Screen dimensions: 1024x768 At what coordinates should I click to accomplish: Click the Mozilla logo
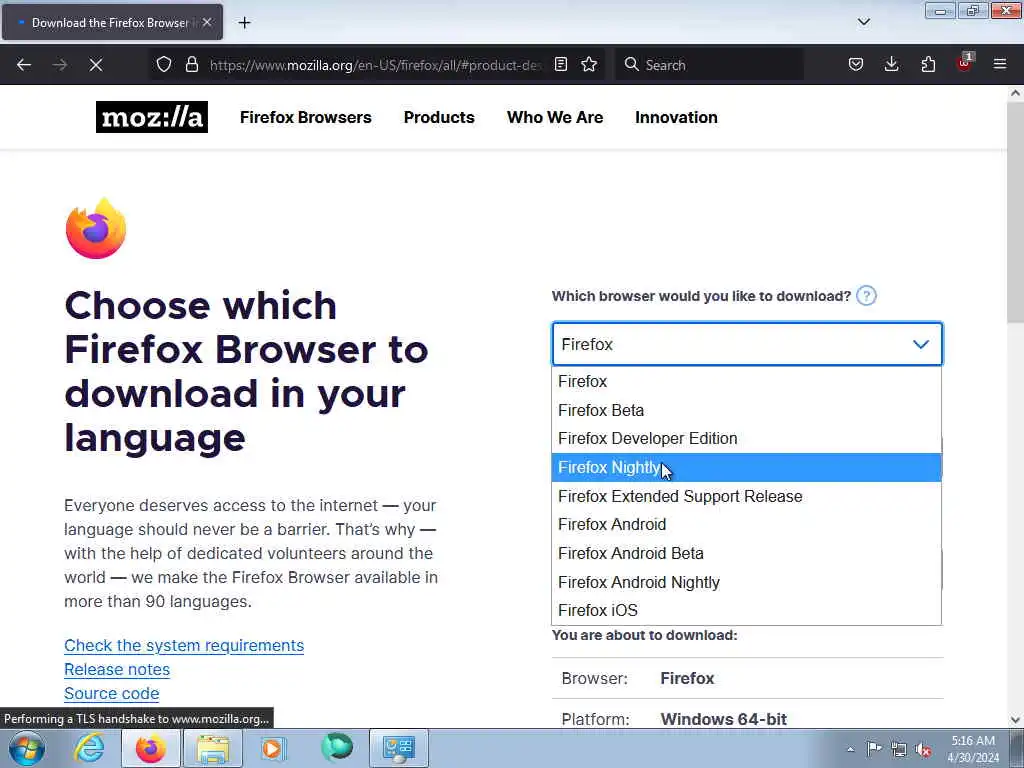click(152, 117)
